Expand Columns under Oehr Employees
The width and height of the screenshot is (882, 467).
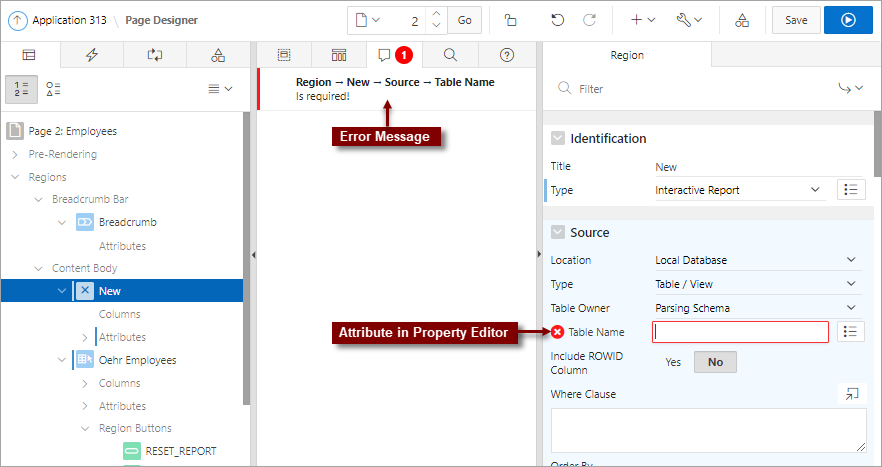[85, 383]
